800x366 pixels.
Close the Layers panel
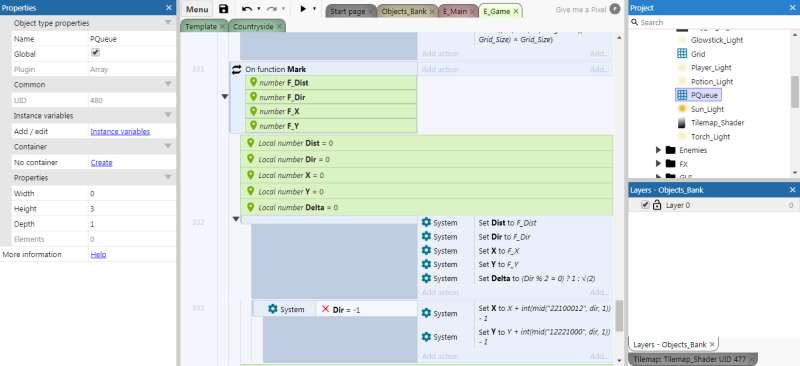[792, 190]
